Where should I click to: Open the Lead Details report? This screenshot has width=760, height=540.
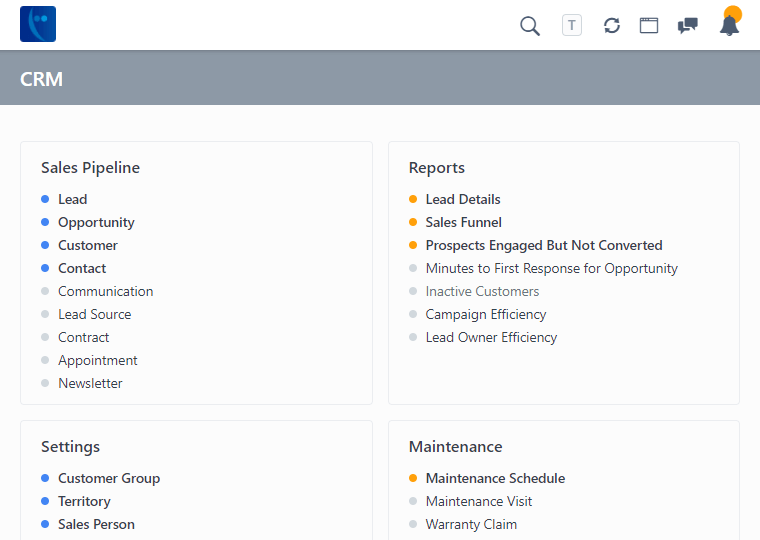(463, 199)
